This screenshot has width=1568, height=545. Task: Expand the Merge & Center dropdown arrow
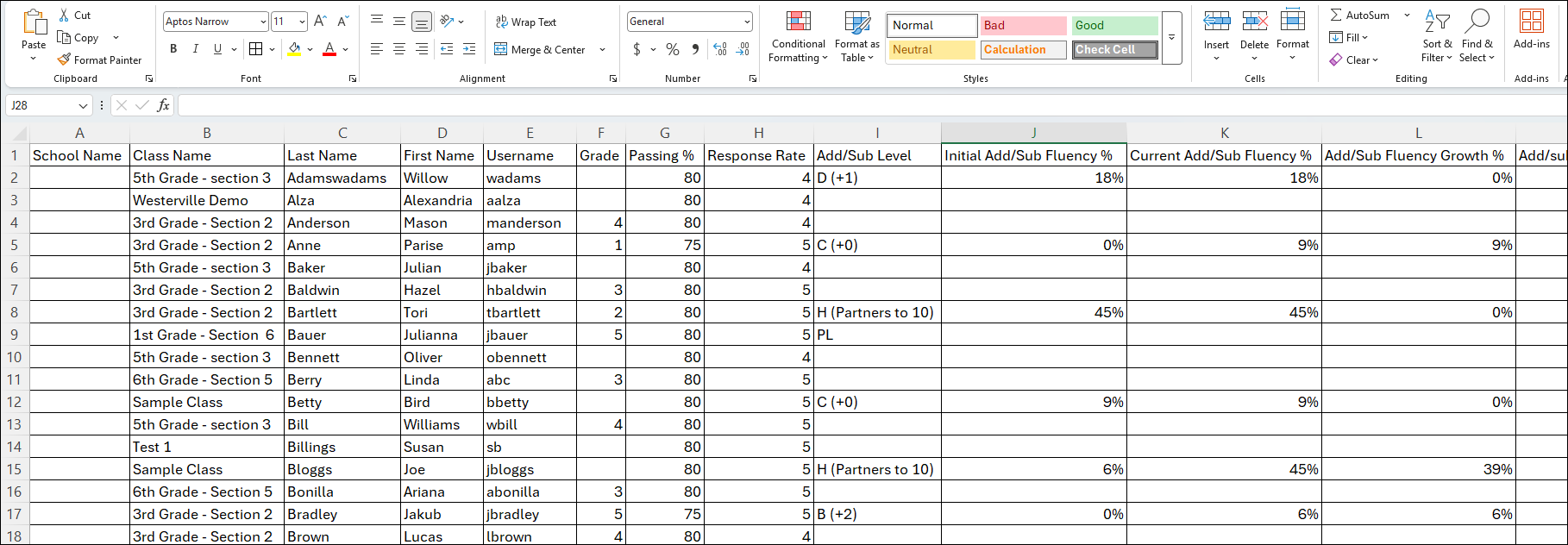coord(602,49)
